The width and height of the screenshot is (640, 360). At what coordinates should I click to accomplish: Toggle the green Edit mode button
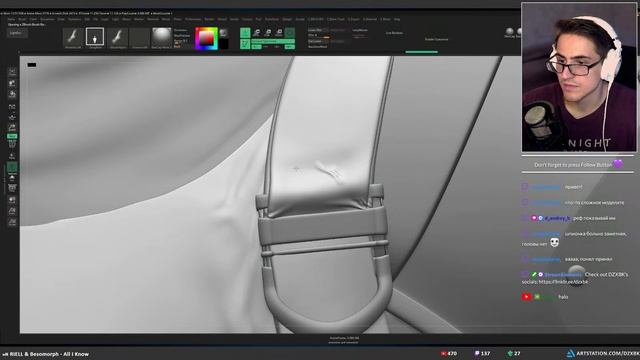[x=245, y=33]
